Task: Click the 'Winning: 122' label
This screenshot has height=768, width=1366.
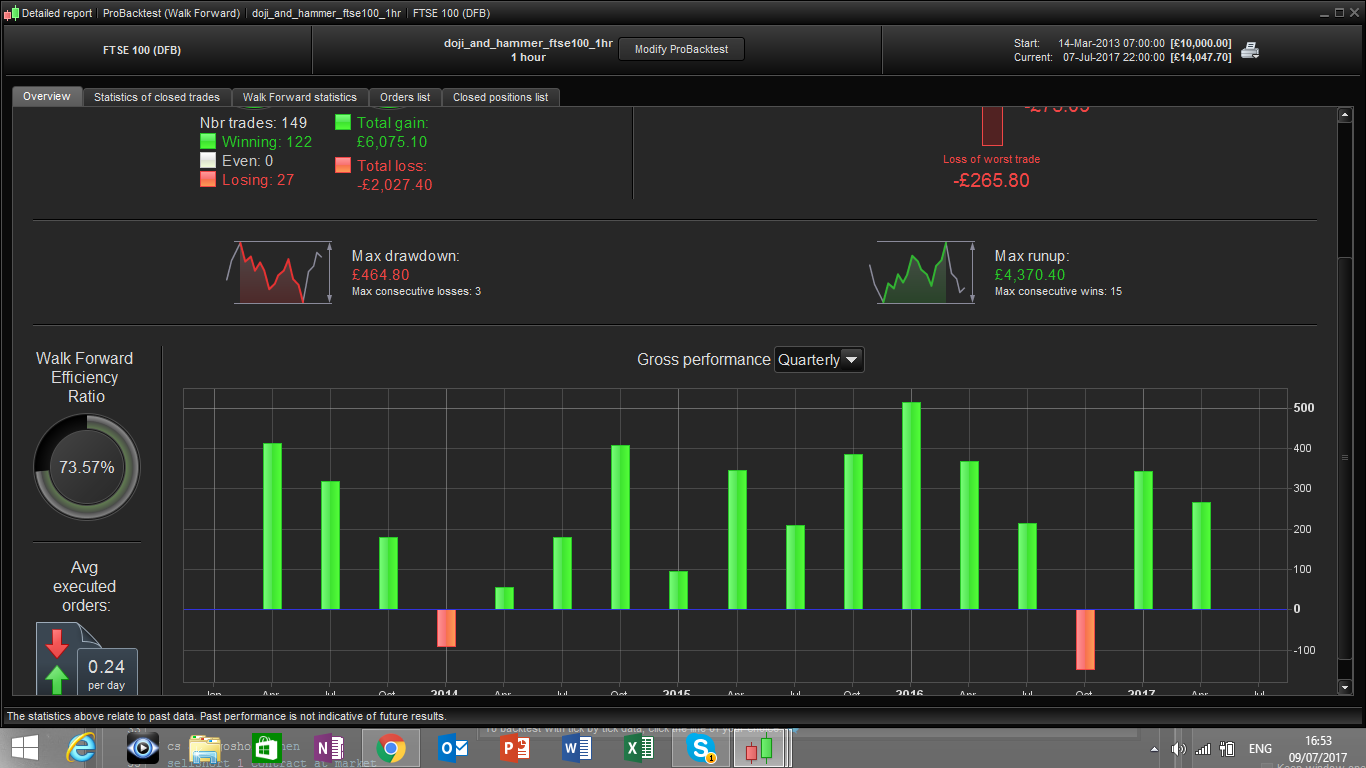Action: tap(267, 142)
